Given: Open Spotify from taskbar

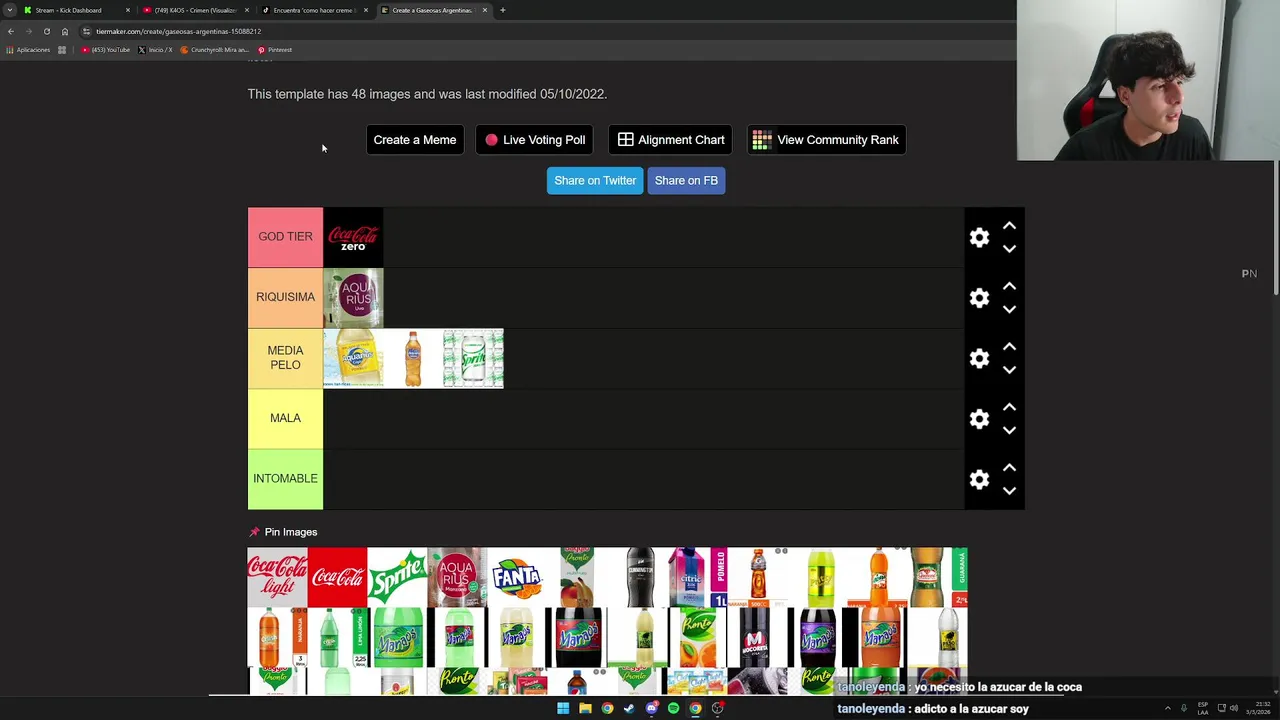Looking at the screenshot, I should point(673,708).
